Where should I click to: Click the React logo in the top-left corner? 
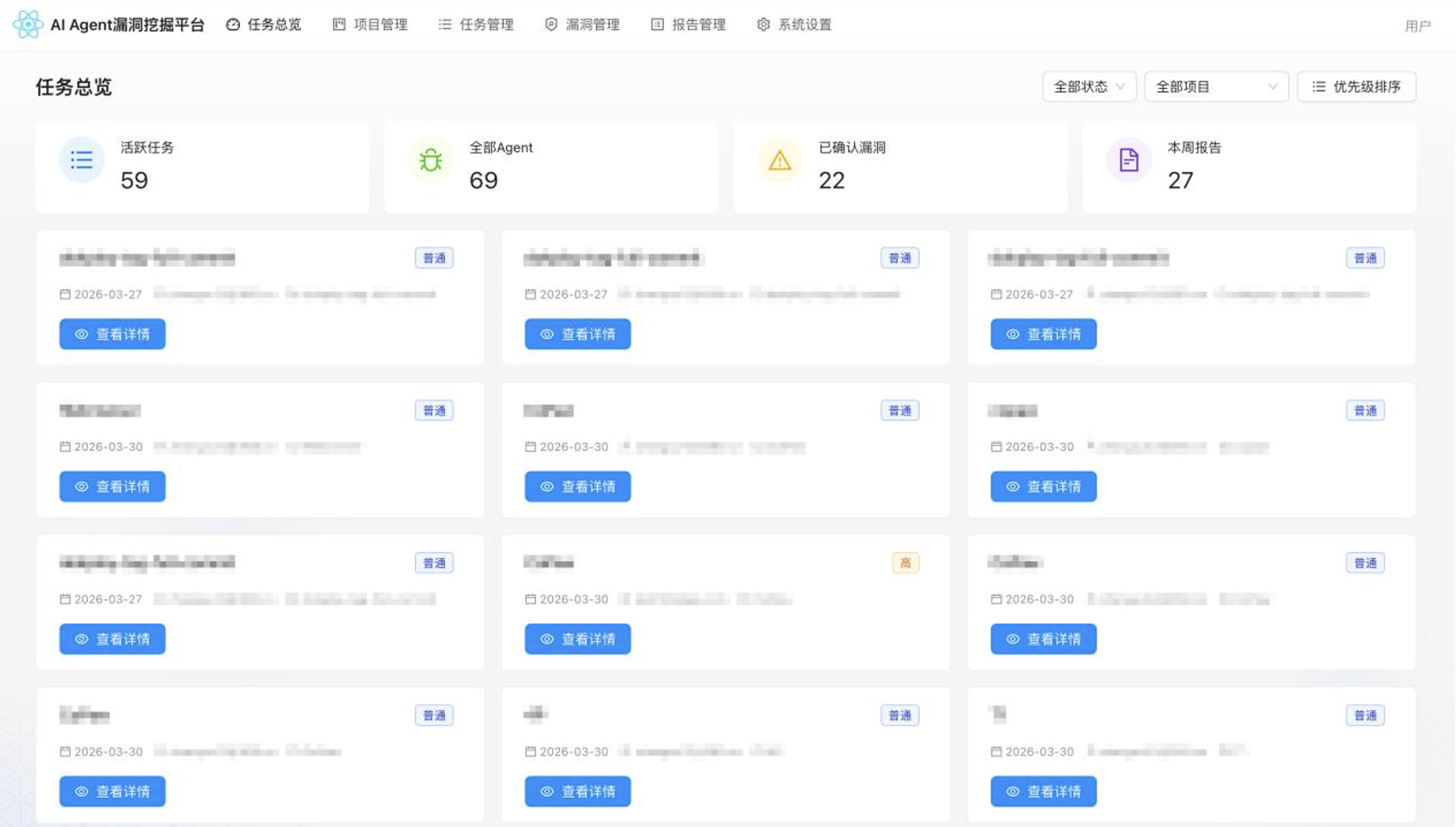click(27, 25)
